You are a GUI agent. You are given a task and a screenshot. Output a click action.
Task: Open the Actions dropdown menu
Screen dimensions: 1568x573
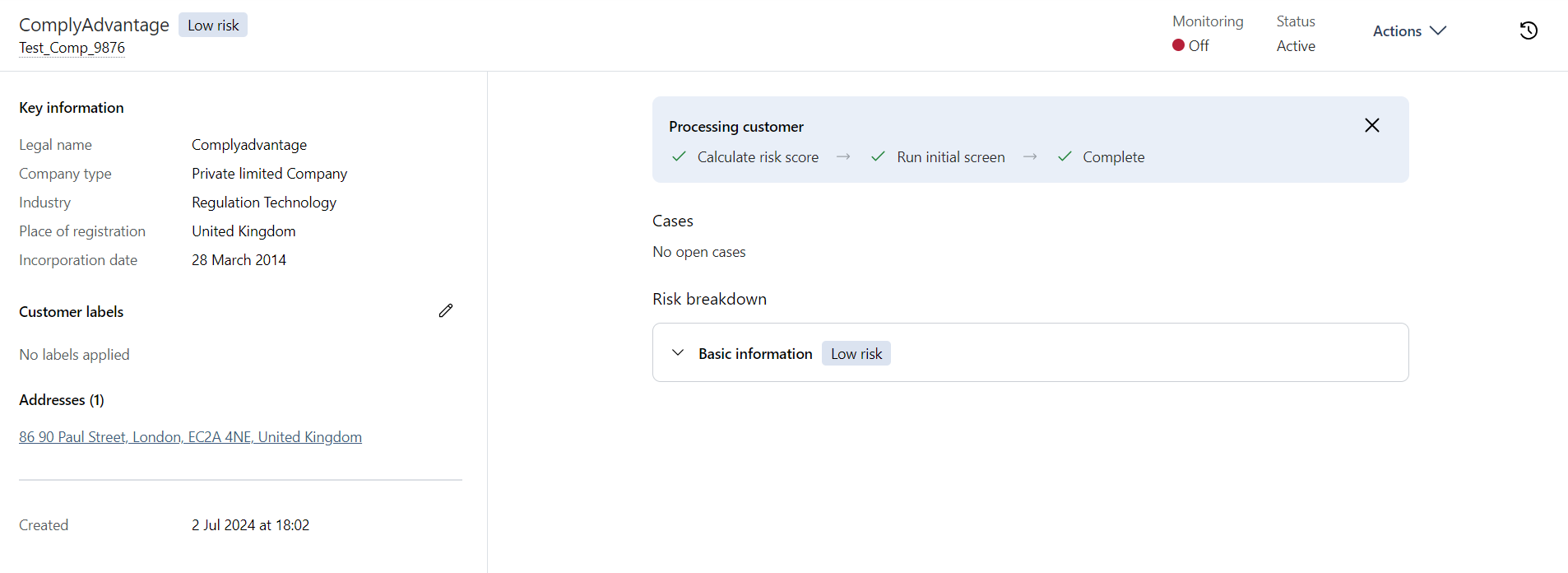pyautogui.click(x=1409, y=30)
